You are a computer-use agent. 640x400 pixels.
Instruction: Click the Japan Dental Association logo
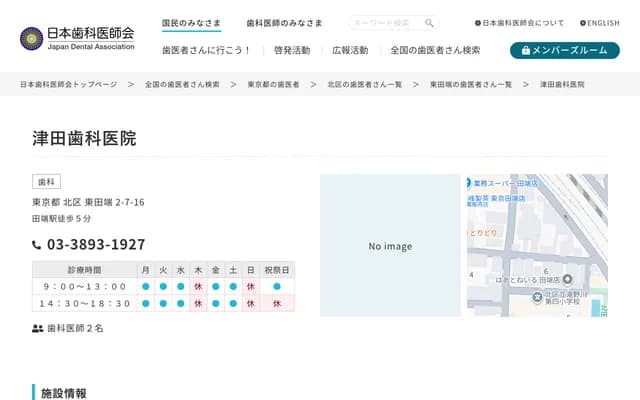(77, 38)
